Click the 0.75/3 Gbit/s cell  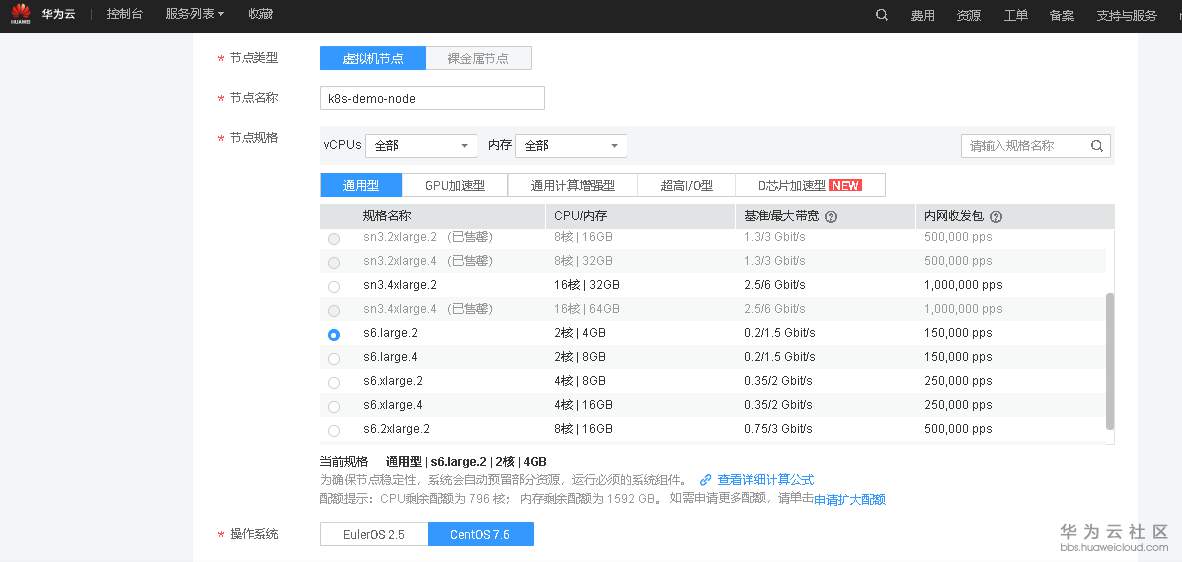point(778,429)
